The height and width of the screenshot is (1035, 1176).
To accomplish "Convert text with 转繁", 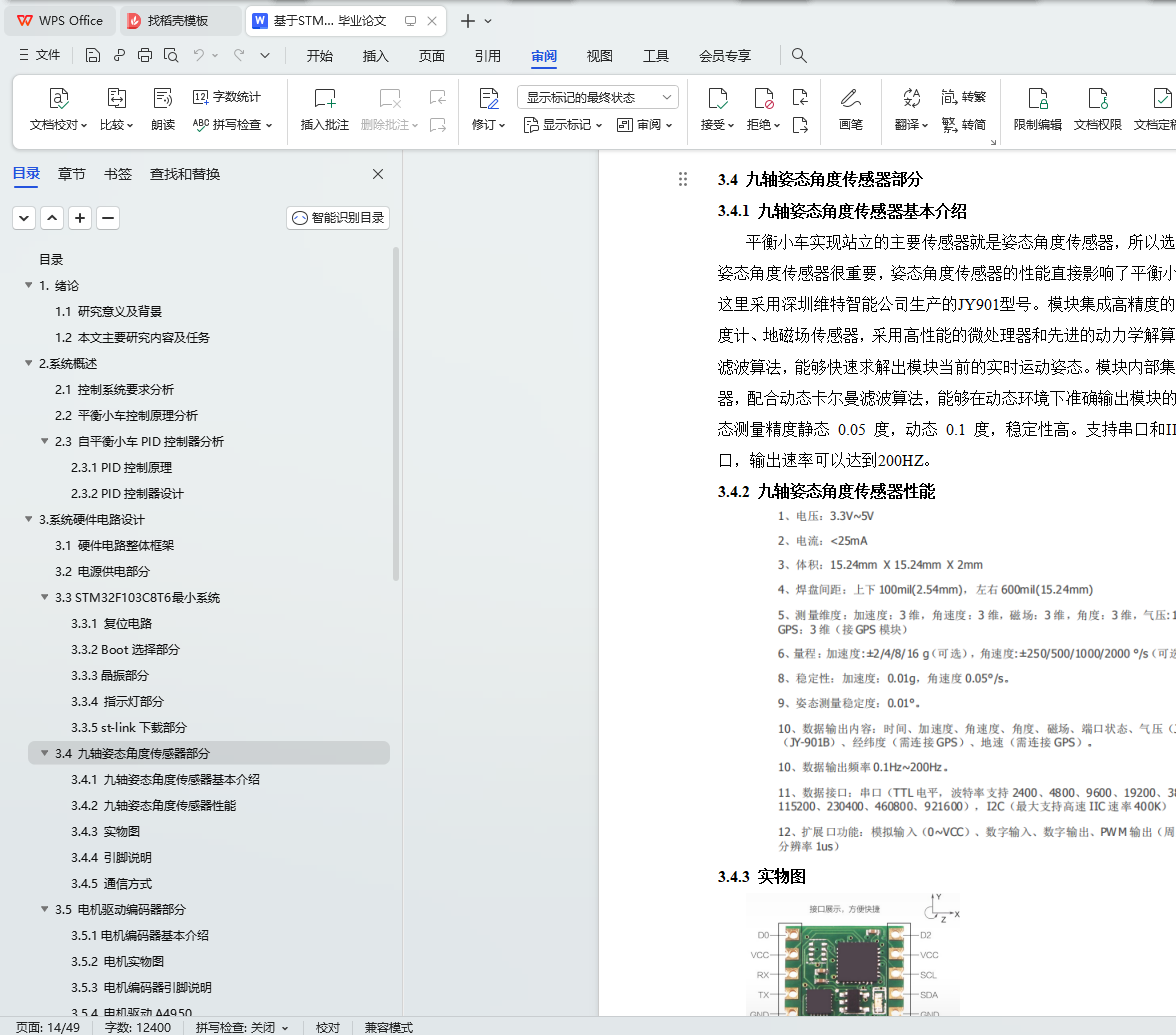I will pyautogui.click(x=964, y=97).
